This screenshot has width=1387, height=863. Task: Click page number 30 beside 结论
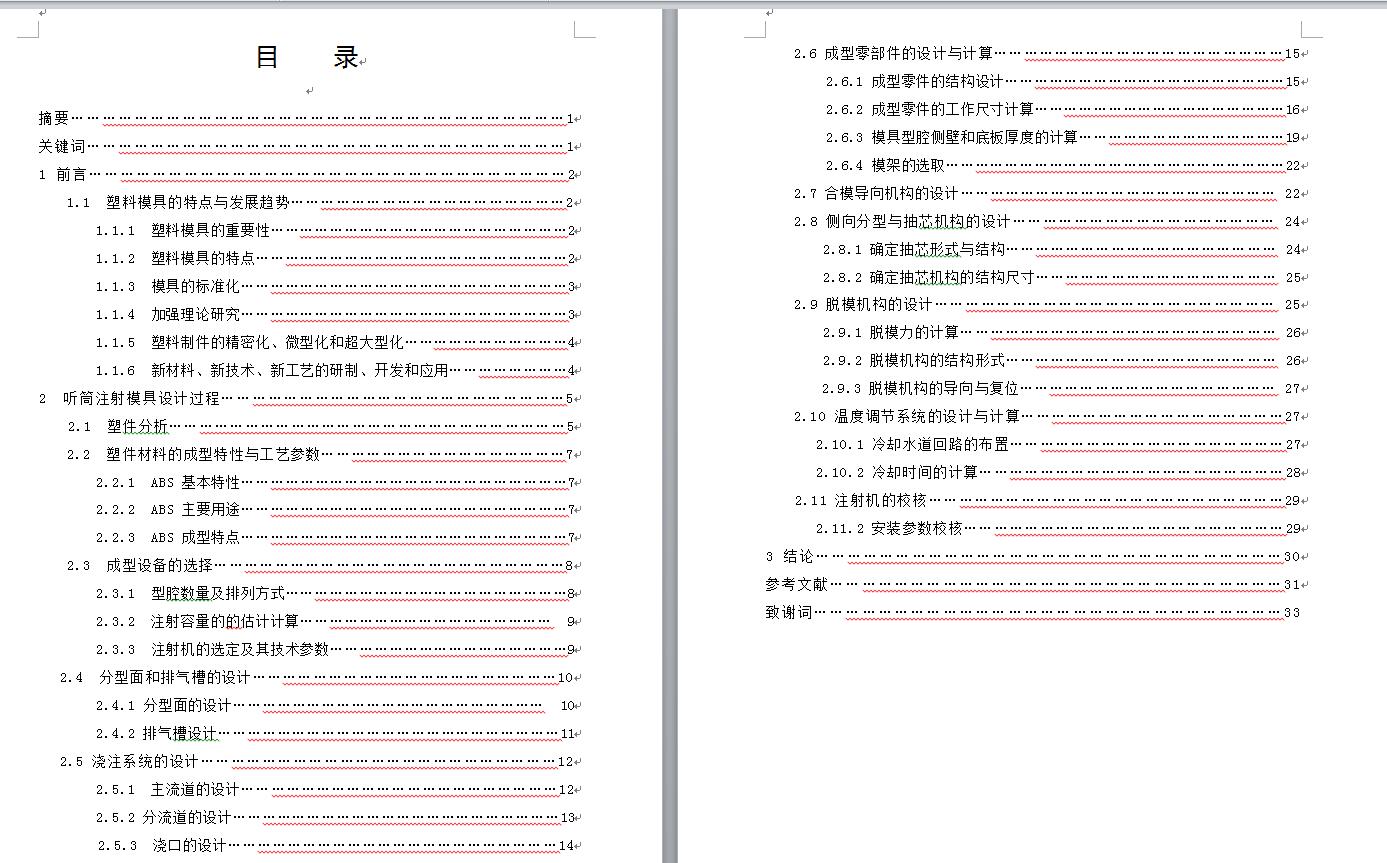[x=1292, y=556]
